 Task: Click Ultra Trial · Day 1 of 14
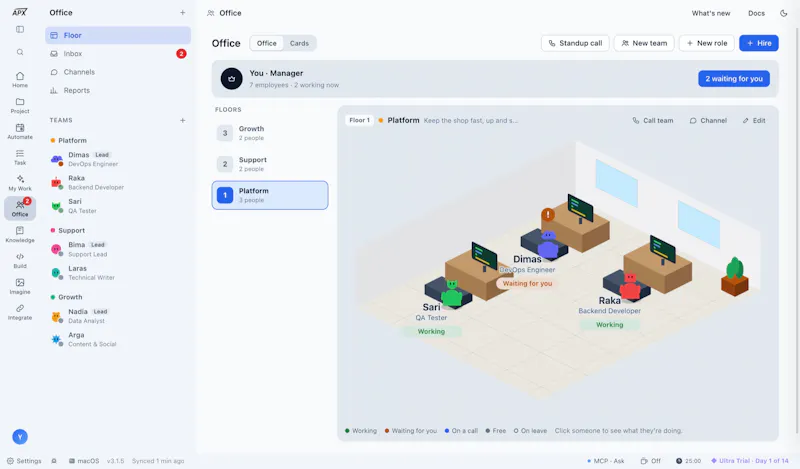click(750, 461)
